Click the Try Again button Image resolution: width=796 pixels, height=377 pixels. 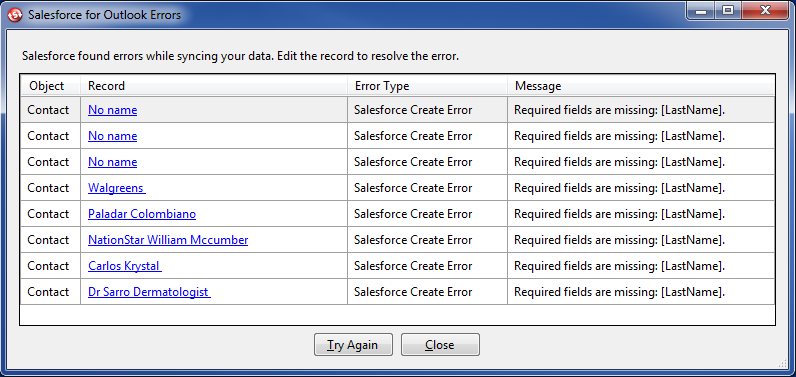pos(353,345)
